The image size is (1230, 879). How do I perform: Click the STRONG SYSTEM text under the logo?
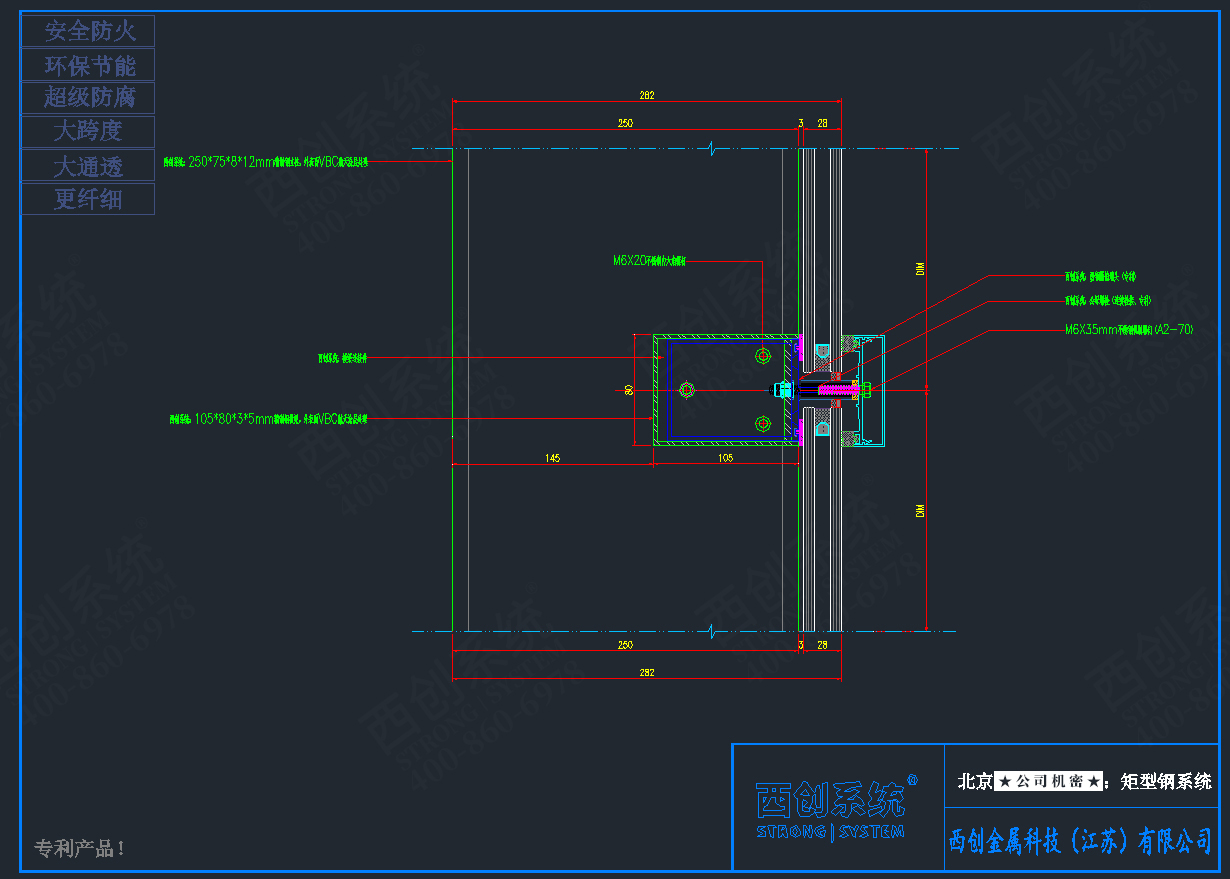pos(830,832)
